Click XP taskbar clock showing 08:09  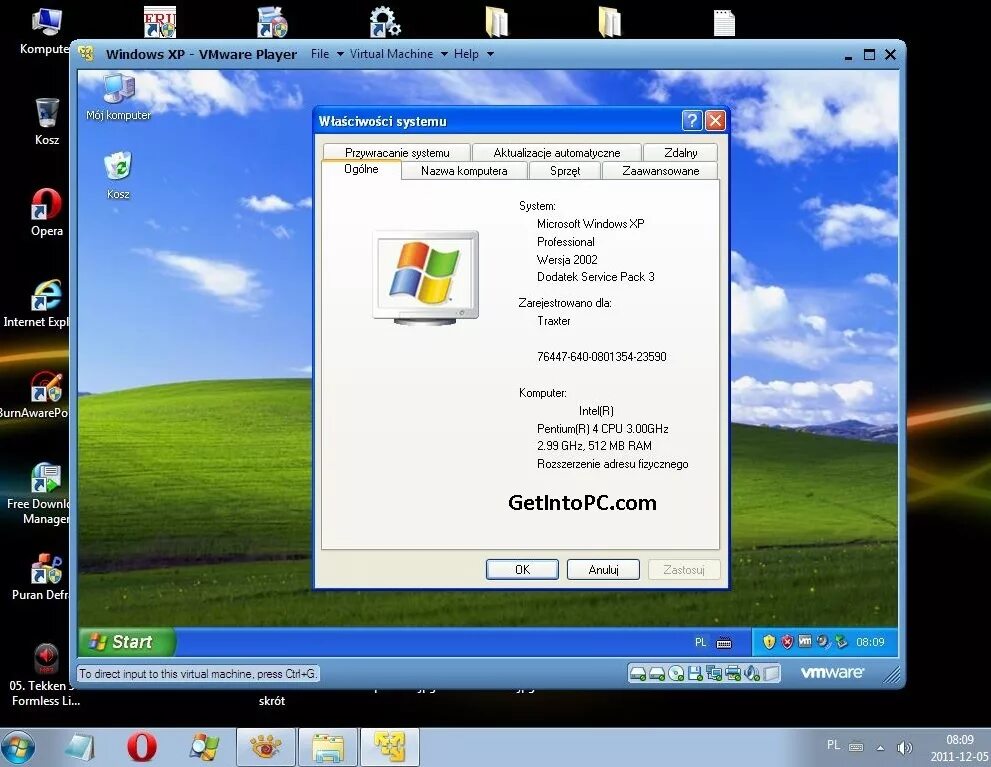point(870,642)
